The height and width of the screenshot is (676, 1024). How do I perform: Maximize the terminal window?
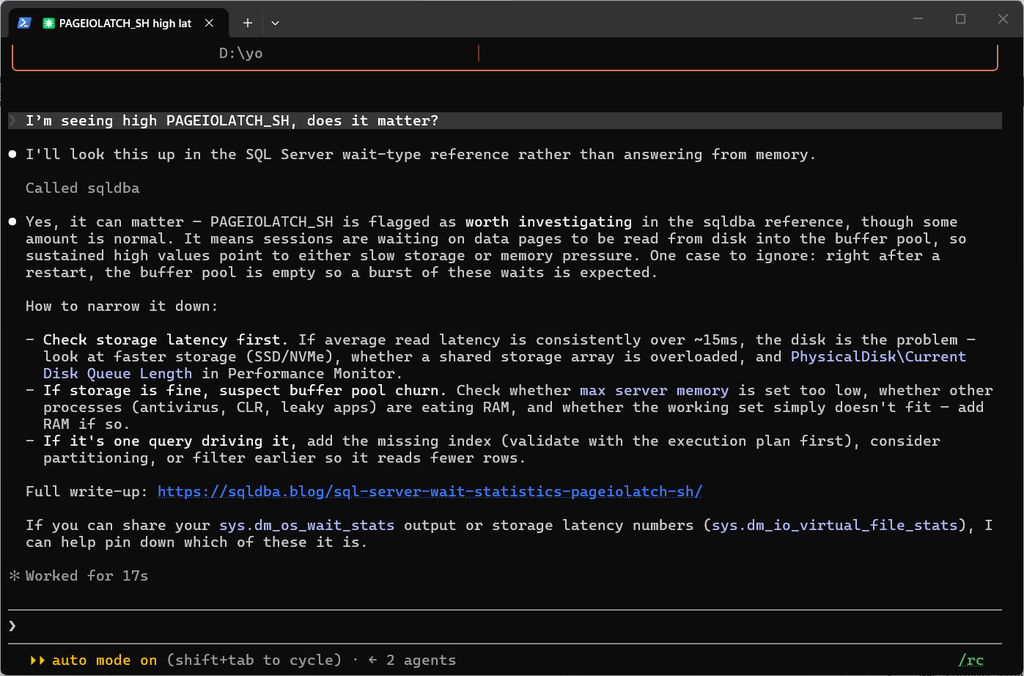[961, 19]
